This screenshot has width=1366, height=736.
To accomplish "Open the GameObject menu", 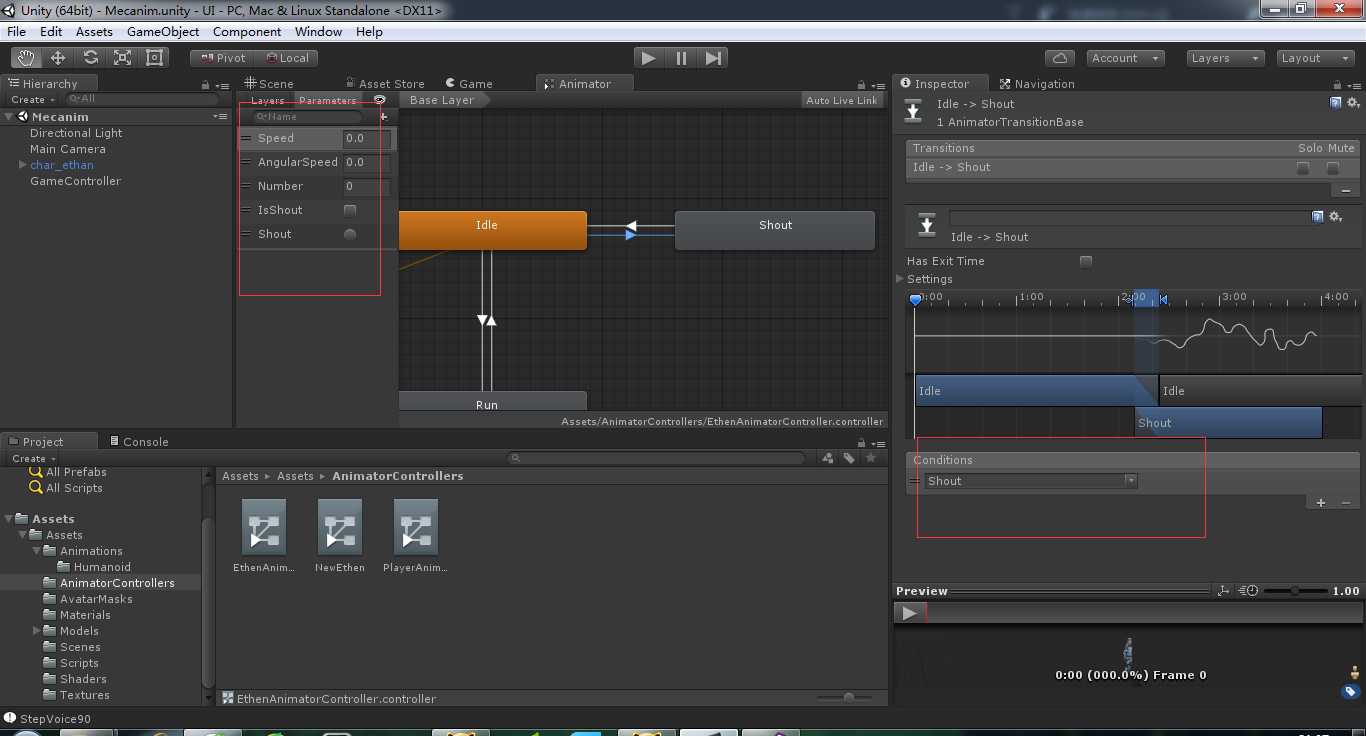I will (163, 32).
